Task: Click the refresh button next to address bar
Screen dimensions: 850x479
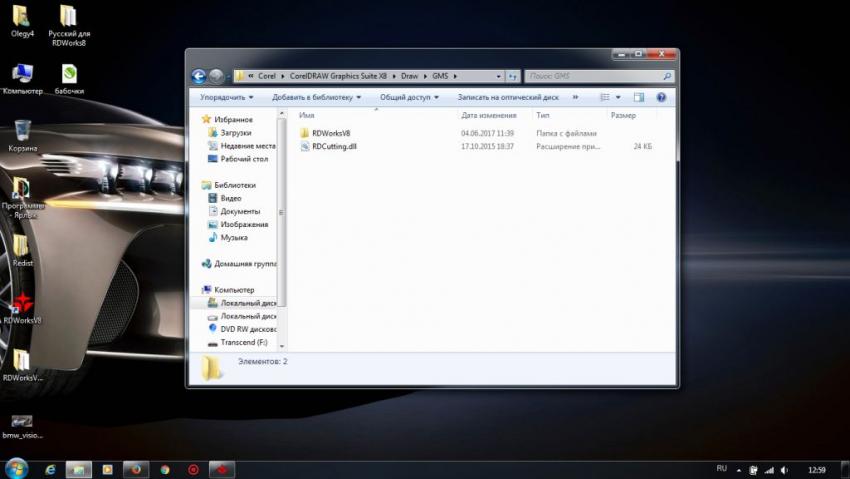Action: click(512, 76)
